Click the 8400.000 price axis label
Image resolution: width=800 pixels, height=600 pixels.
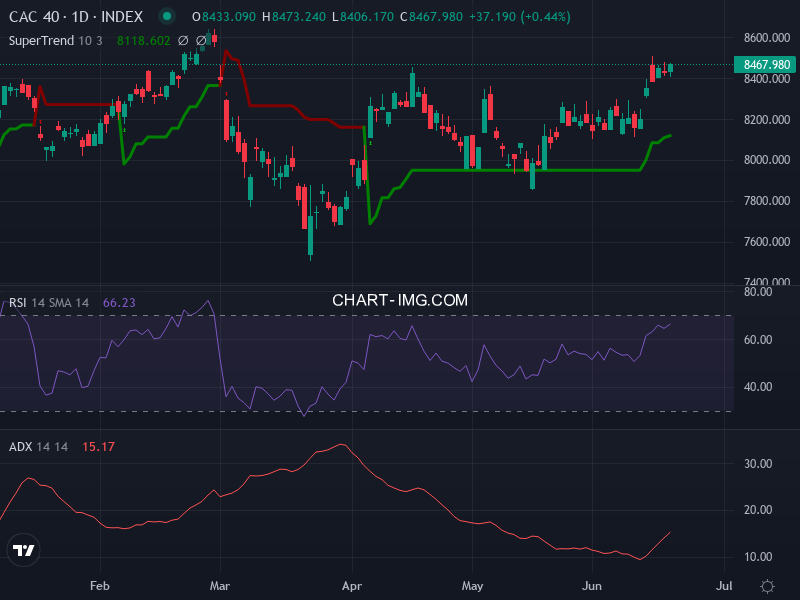click(x=767, y=79)
